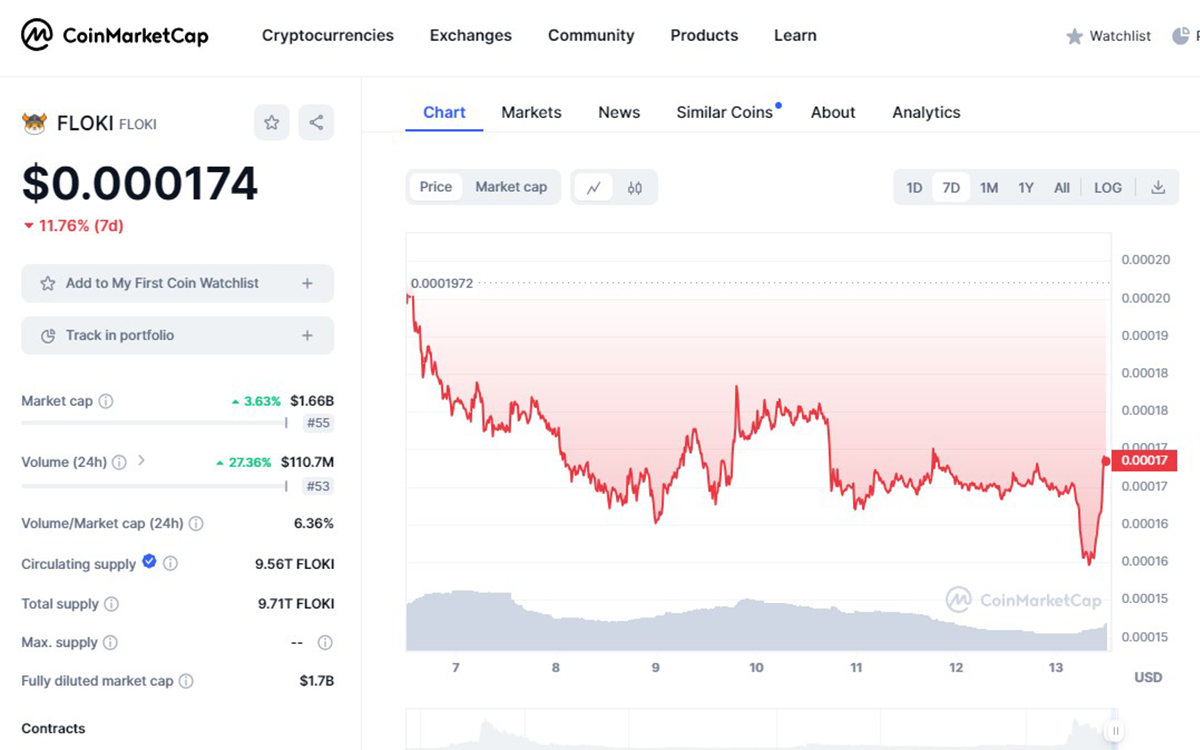Viewport: 1200px width, 750px height.
Task: Click the chart range selector strip
Action: pos(758,730)
